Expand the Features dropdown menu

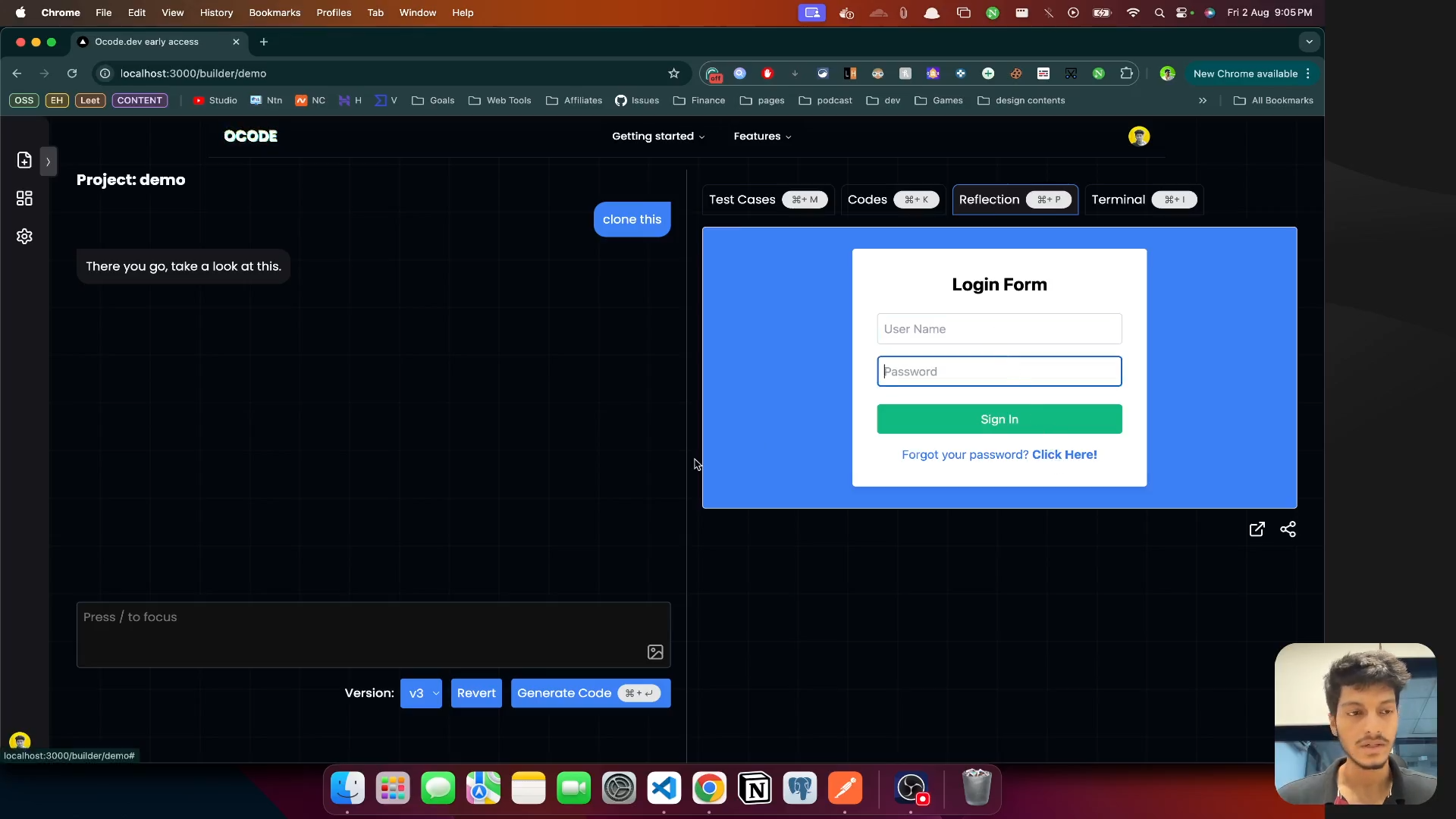(762, 135)
